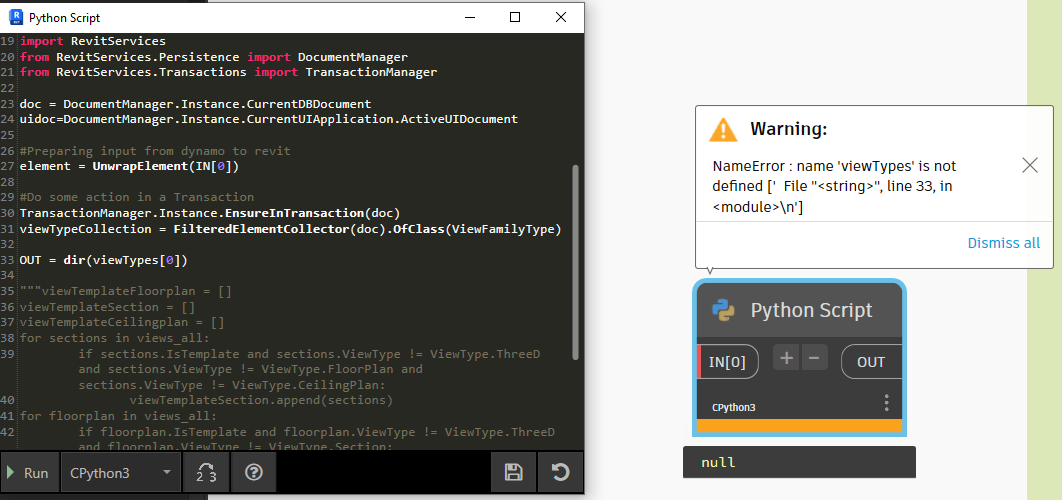The image size is (1062, 500).
Task: Run the Python script
Action: (28, 472)
